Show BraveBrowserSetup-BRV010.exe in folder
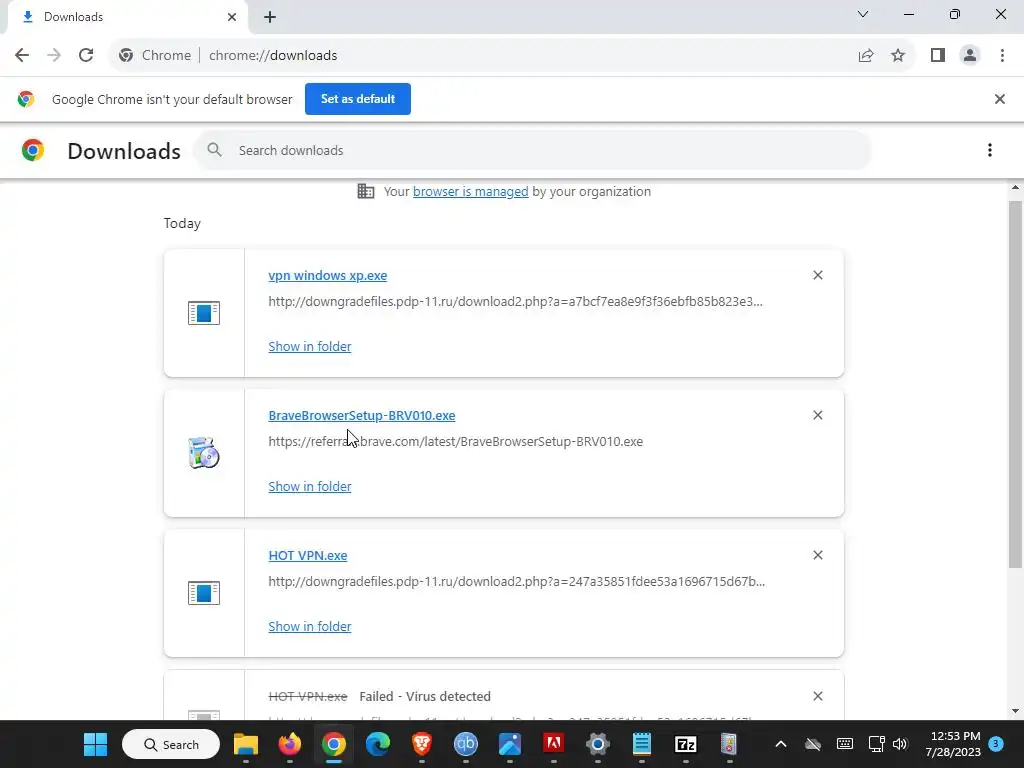The height and width of the screenshot is (768, 1024). coord(310,487)
